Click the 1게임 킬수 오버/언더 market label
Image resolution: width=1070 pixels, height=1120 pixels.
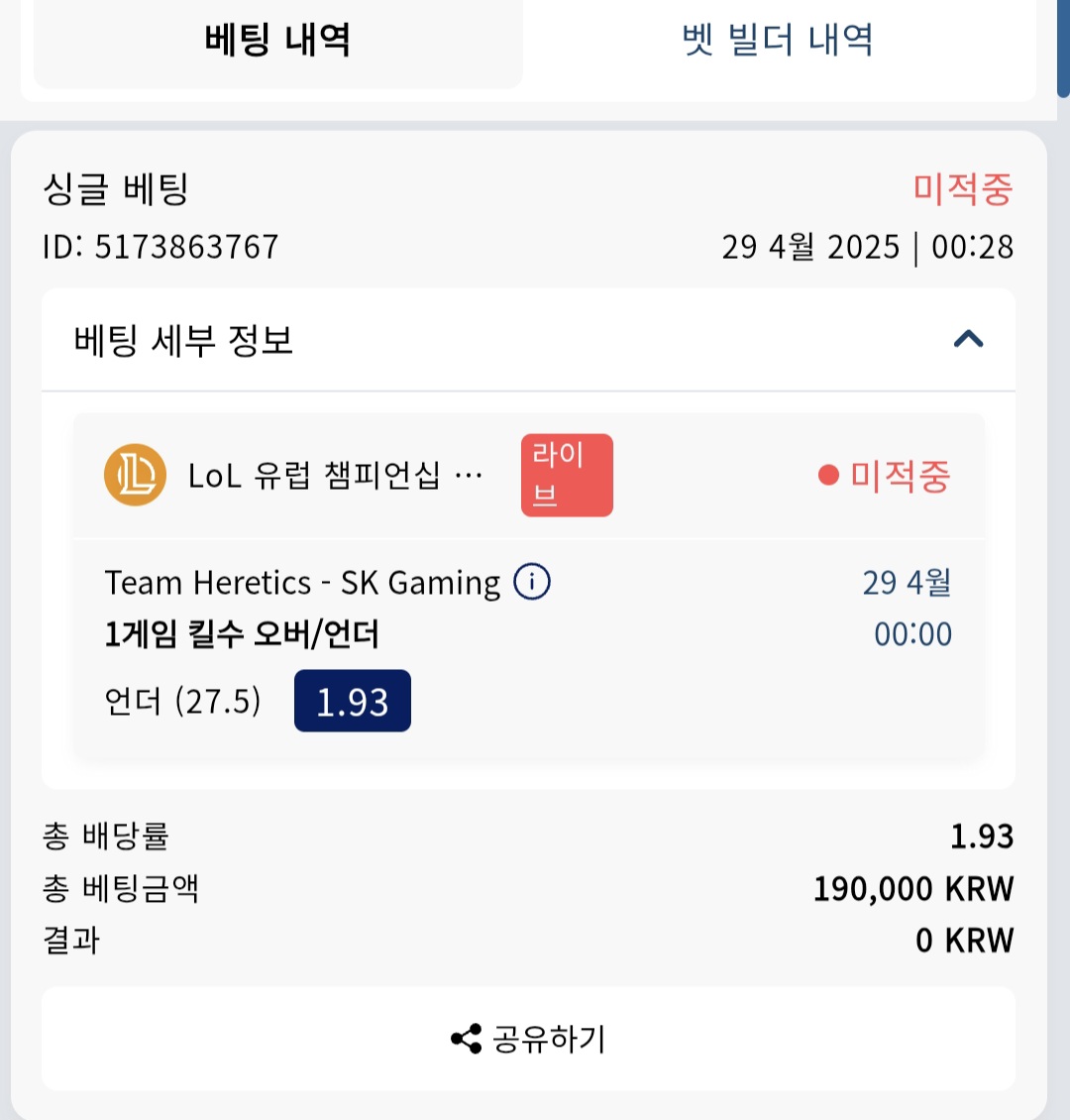[x=242, y=634]
